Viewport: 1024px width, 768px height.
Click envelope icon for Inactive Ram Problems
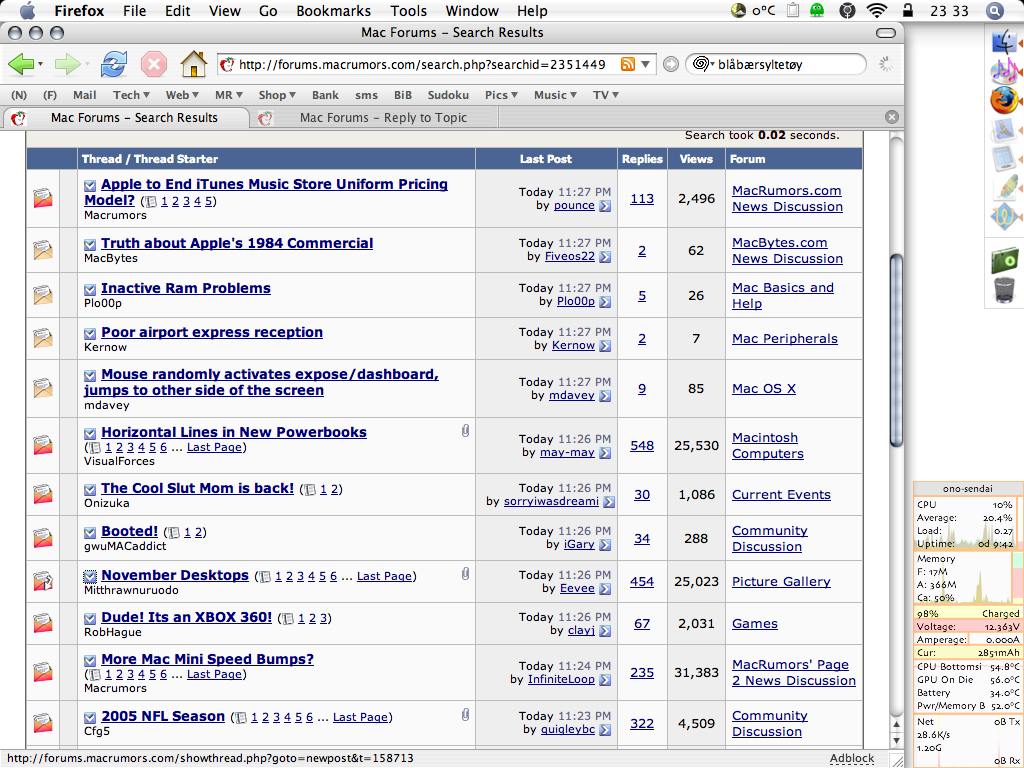tap(43, 295)
